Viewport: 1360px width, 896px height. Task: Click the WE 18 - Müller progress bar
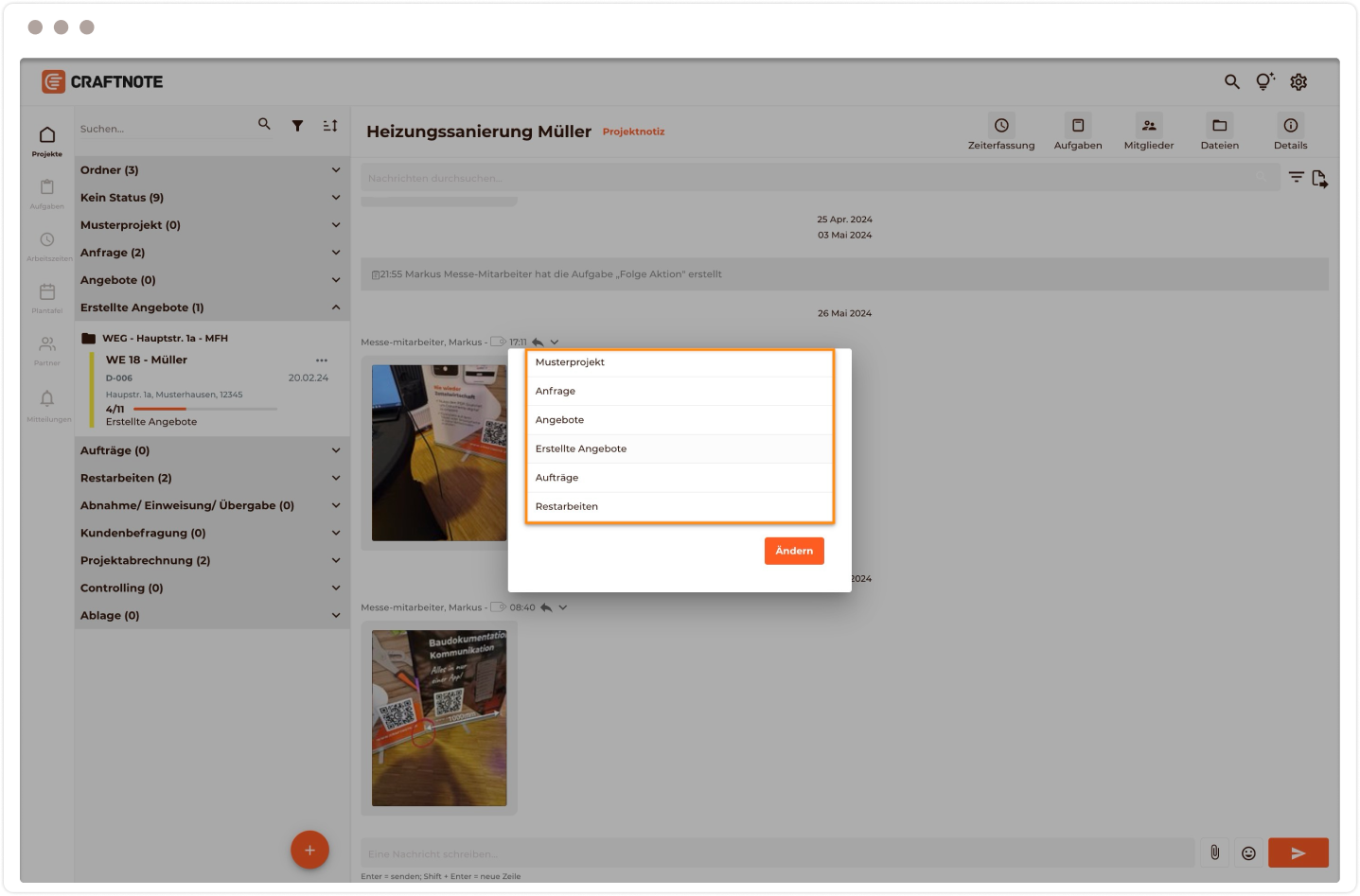tap(205, 409)
